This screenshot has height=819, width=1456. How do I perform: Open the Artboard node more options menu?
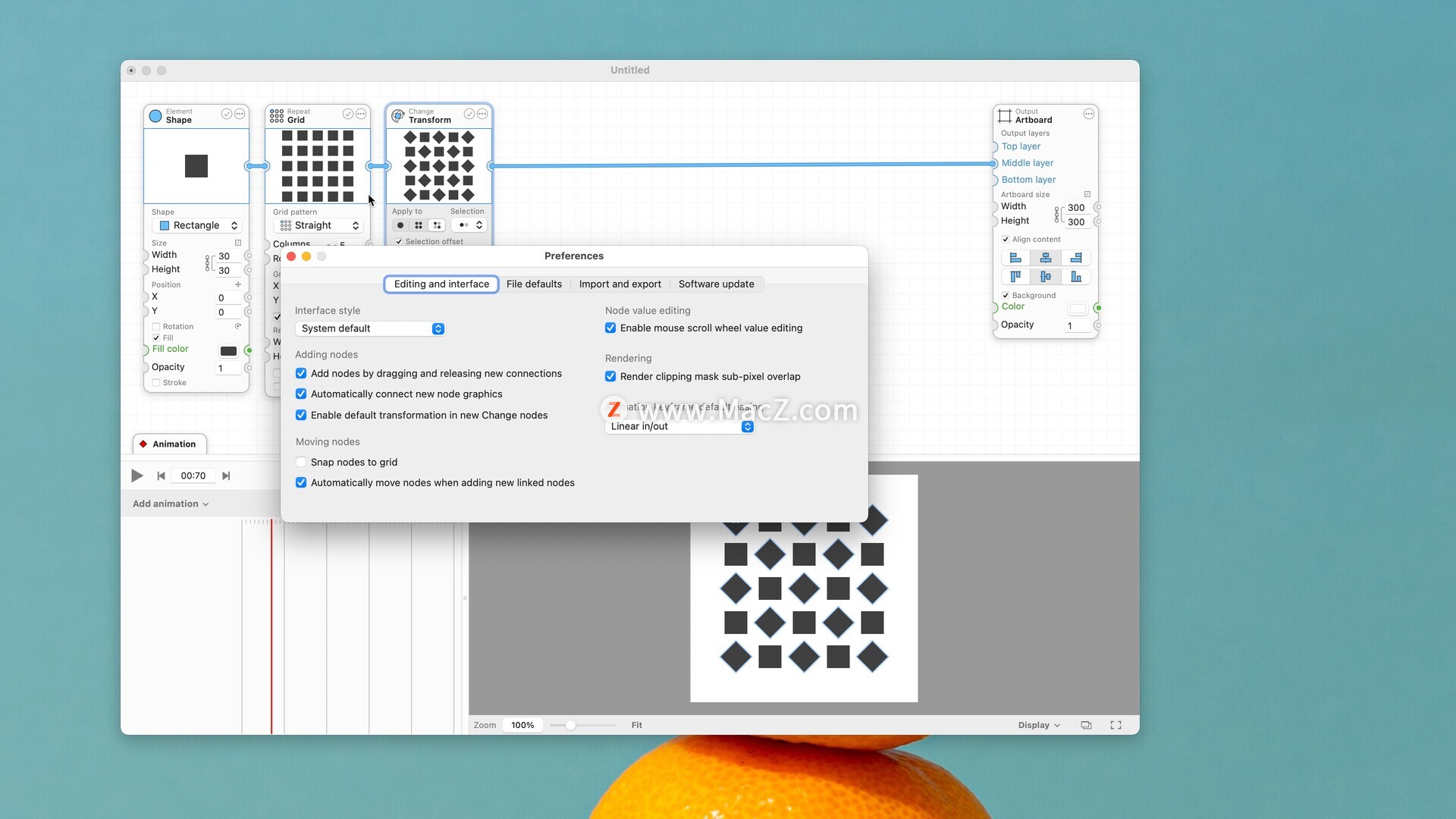1089,114
